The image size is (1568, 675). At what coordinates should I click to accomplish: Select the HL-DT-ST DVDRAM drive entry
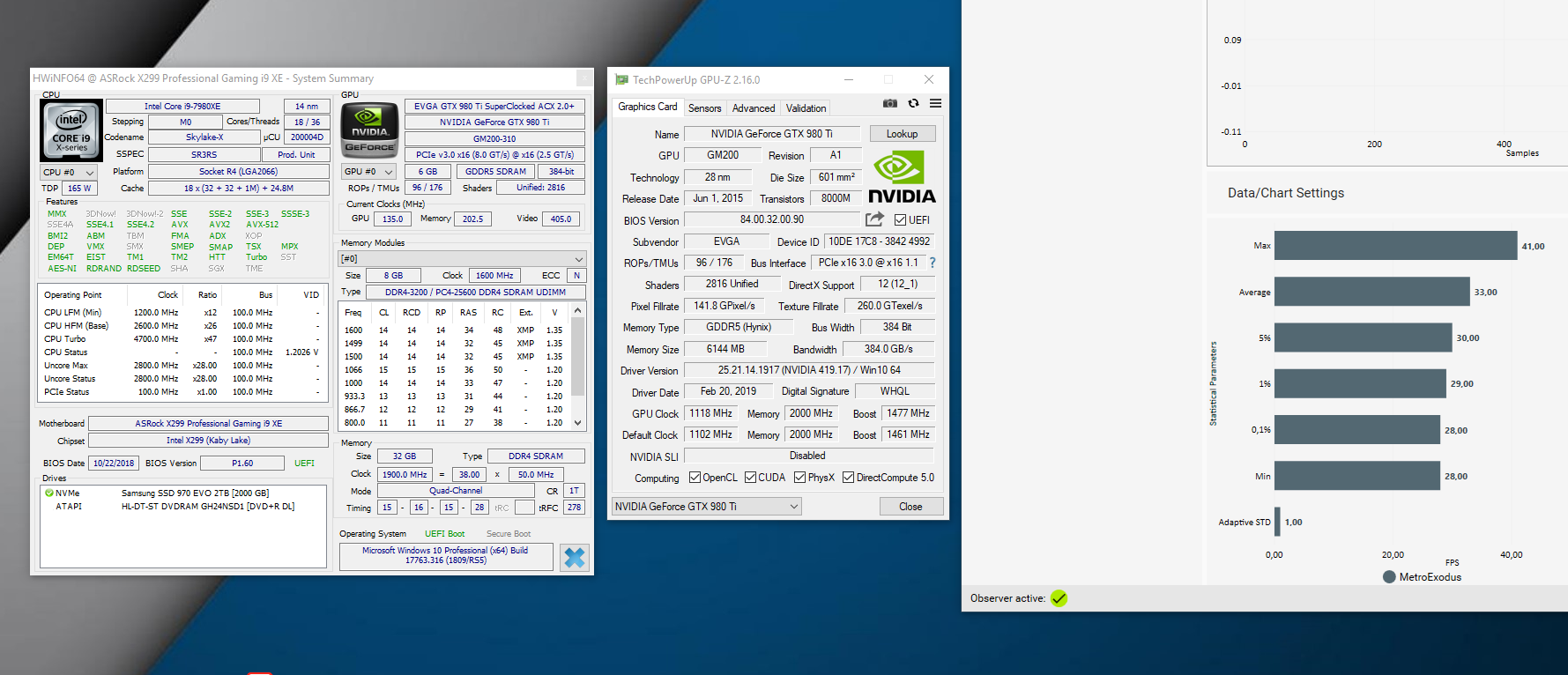click(208, 507)
